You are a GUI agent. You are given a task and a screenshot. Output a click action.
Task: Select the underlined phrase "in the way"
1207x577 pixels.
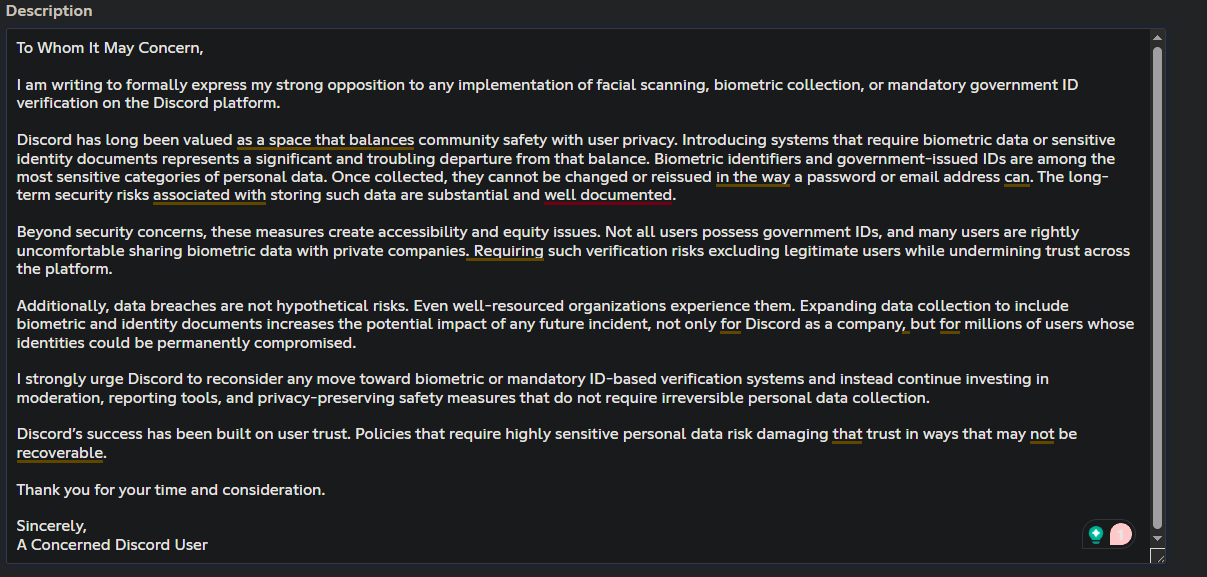point(752,177)
